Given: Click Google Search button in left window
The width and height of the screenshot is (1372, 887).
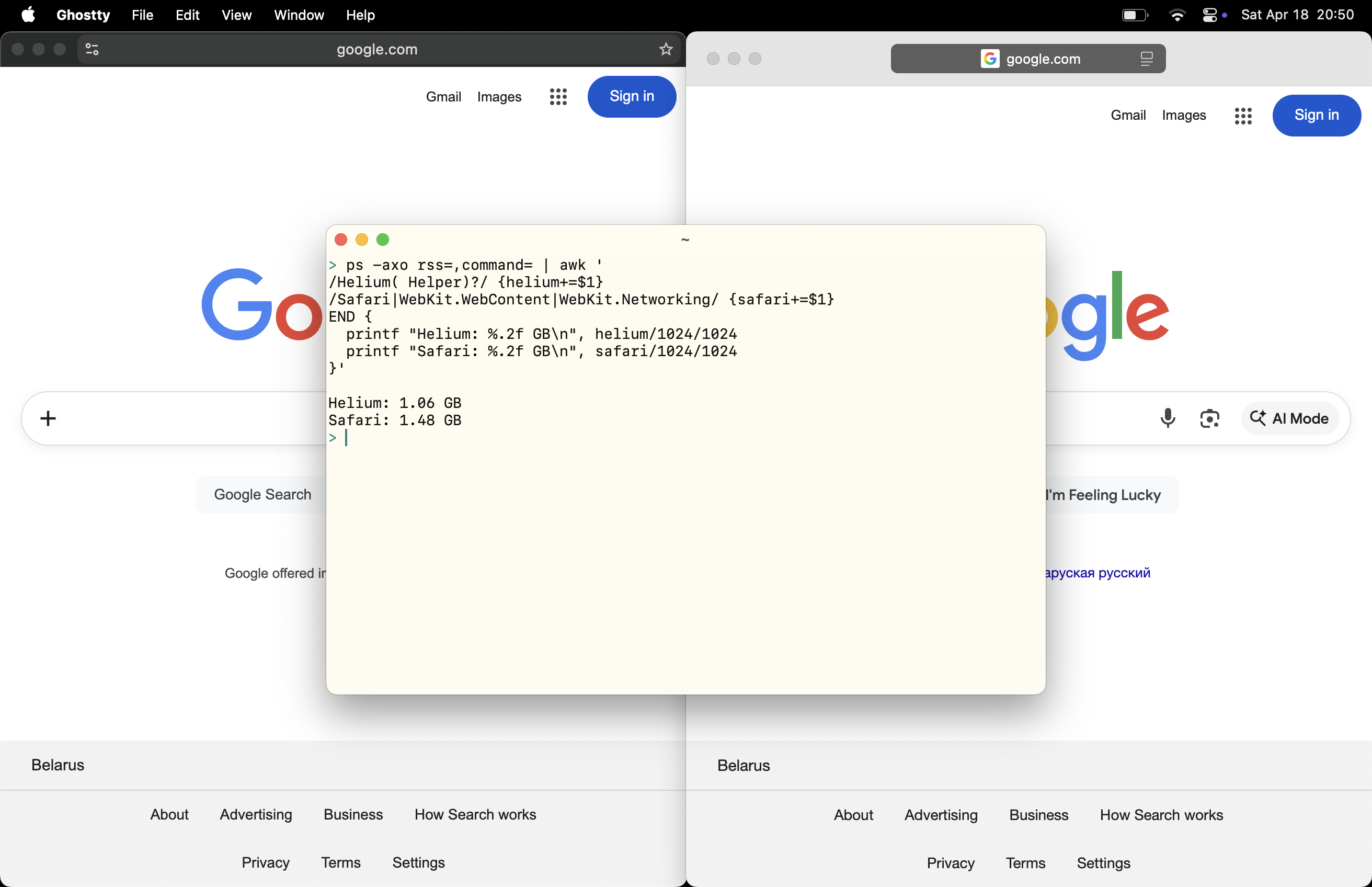Looking at the screenshot, I should pyautogui.click(x=262, y=494).
